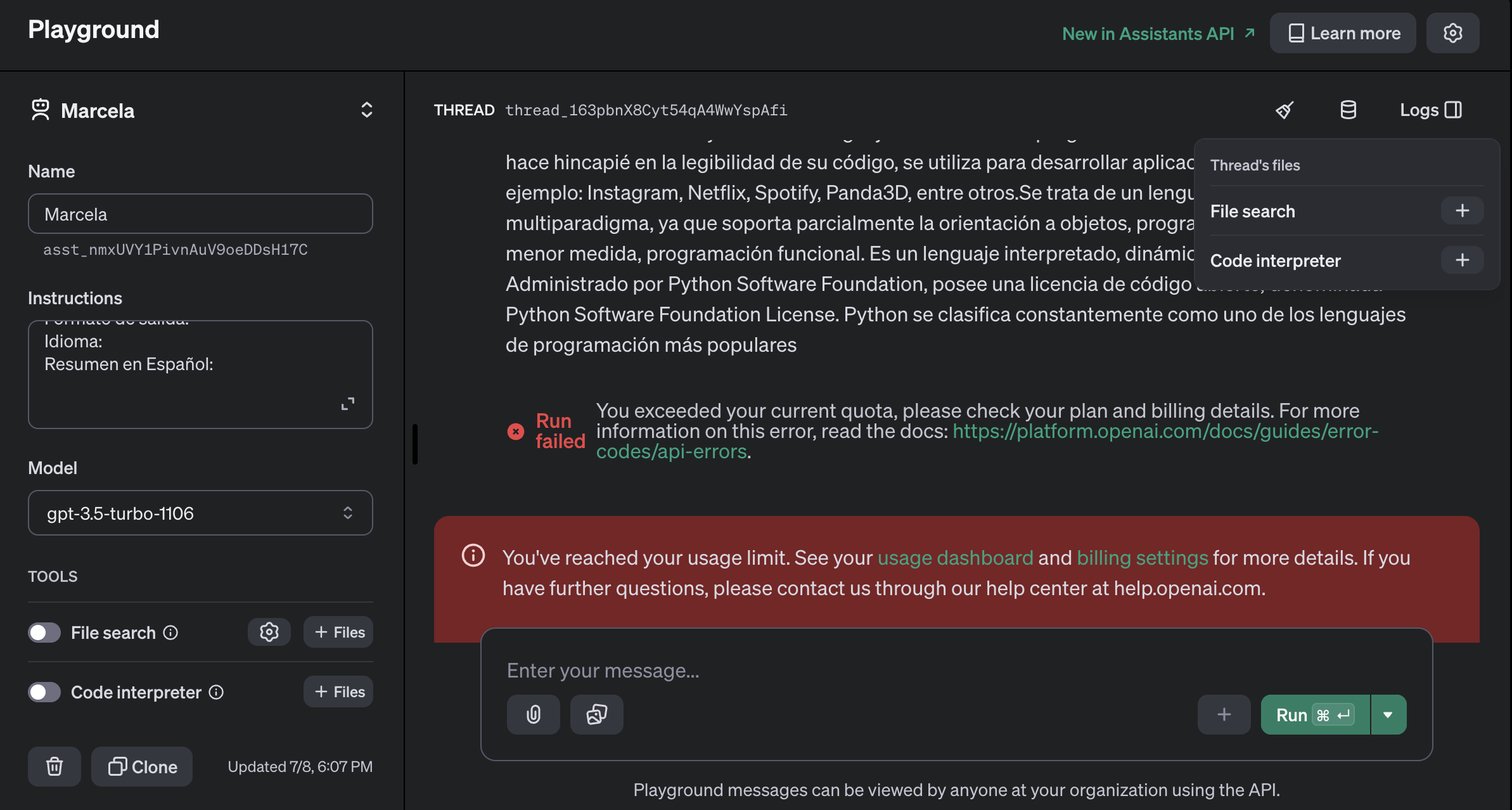
Task: Click the settings gear icon for File search
Action: 269,632
